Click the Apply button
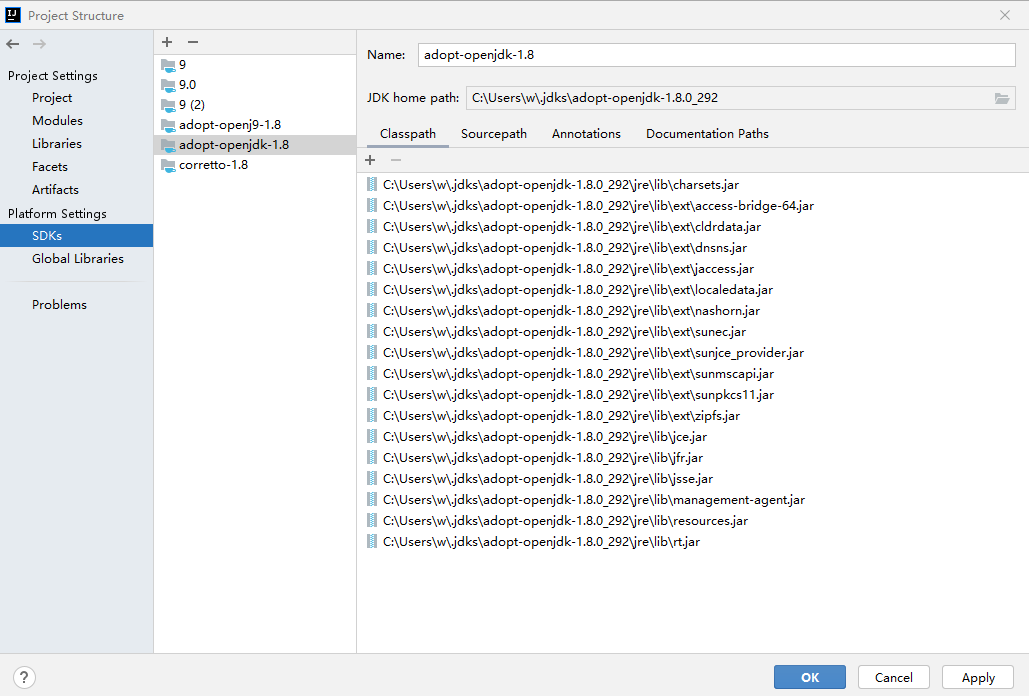Image resolution: width=1029 pixels, height=696 pixels. point(978,677)
